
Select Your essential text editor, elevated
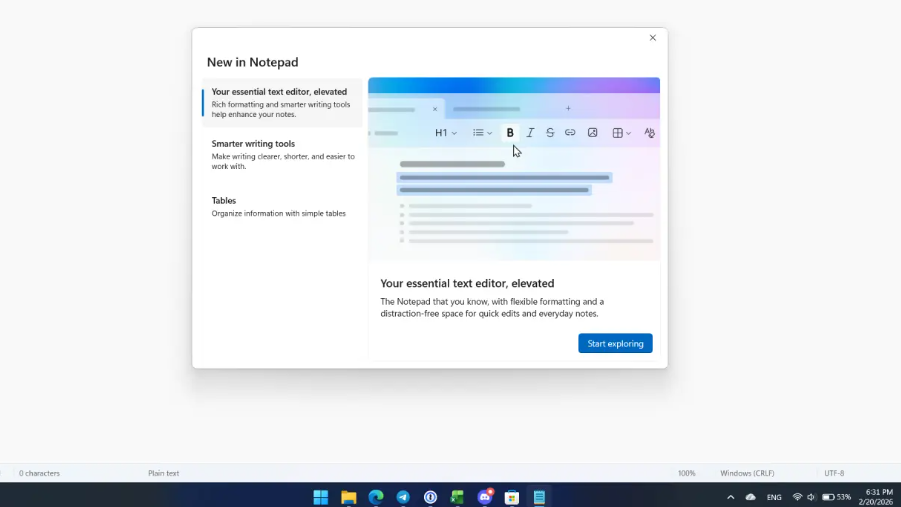(x=281, y=102)
